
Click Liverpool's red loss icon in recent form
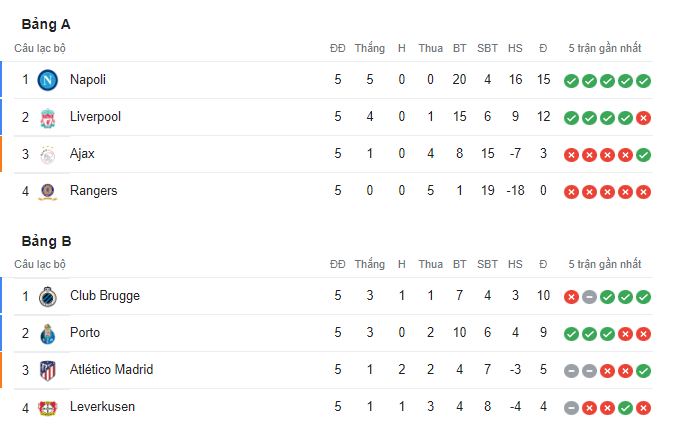point(643,118)
